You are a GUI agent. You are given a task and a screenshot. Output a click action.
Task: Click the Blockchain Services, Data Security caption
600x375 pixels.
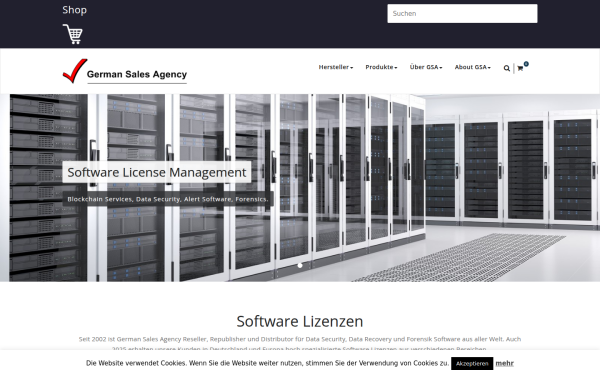pos(168,199)
